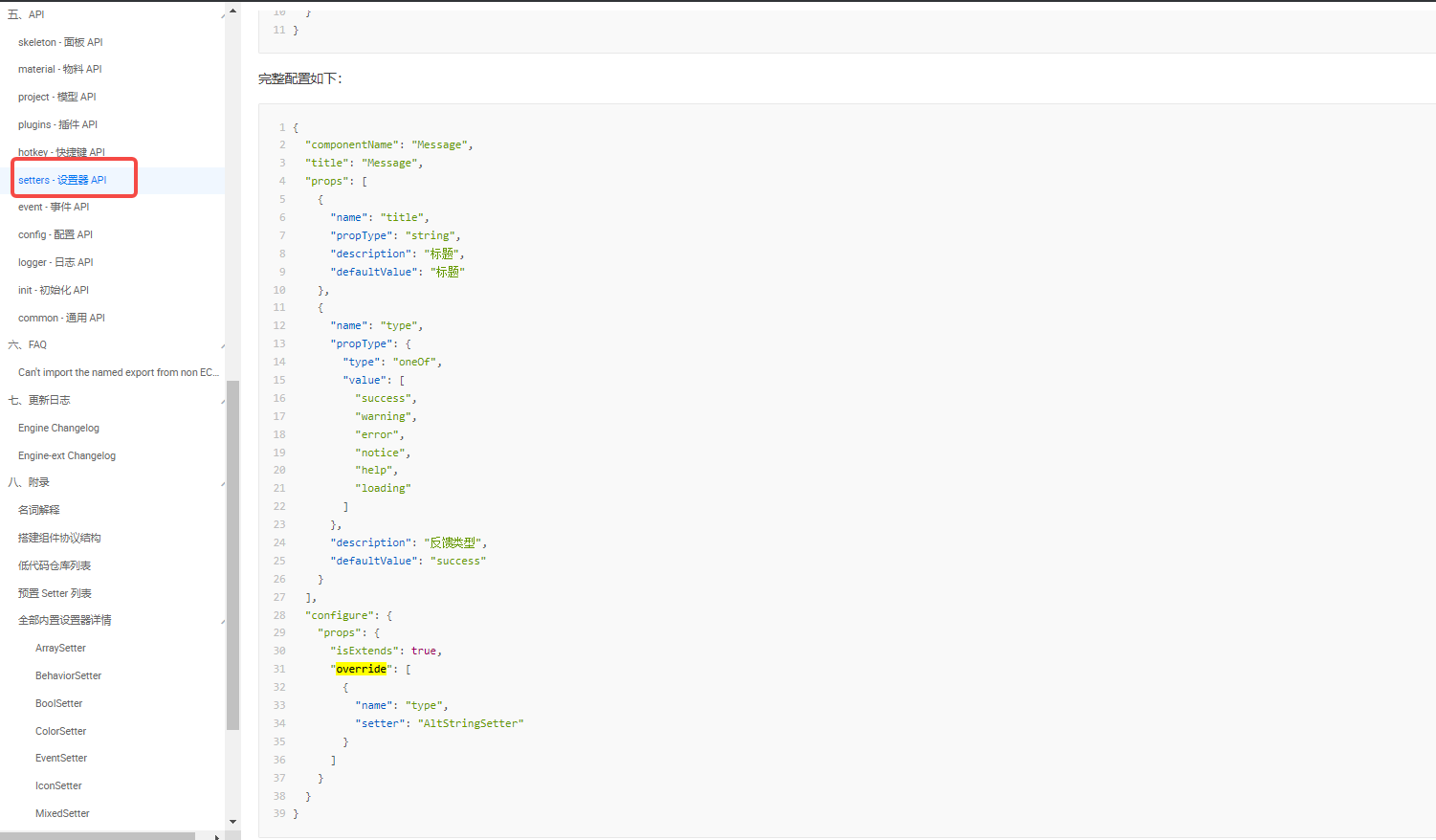Open ColorSetter details page
1436x840 pixels.
tap(60, 731)
